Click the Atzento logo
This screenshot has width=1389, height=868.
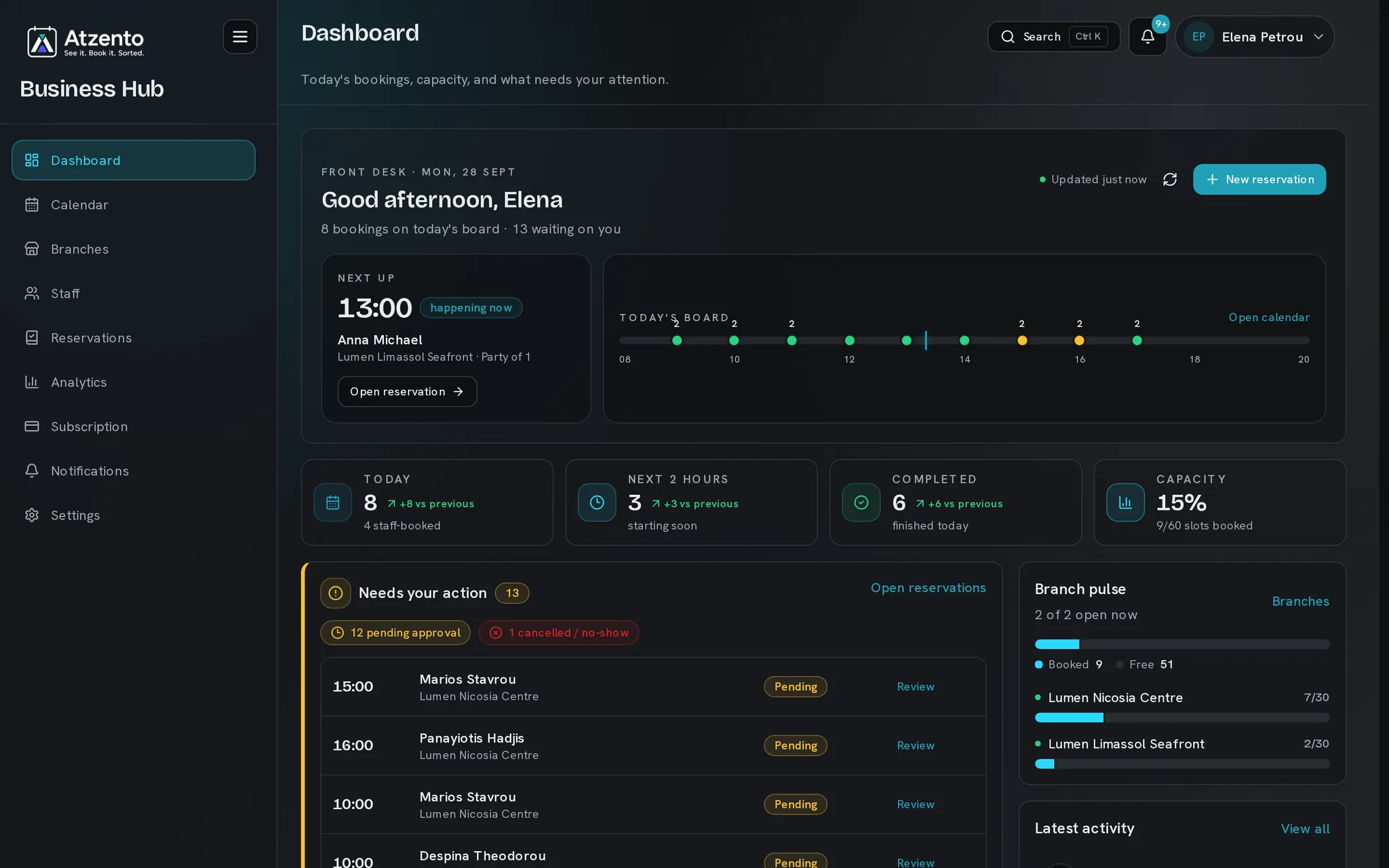[85, 42]
